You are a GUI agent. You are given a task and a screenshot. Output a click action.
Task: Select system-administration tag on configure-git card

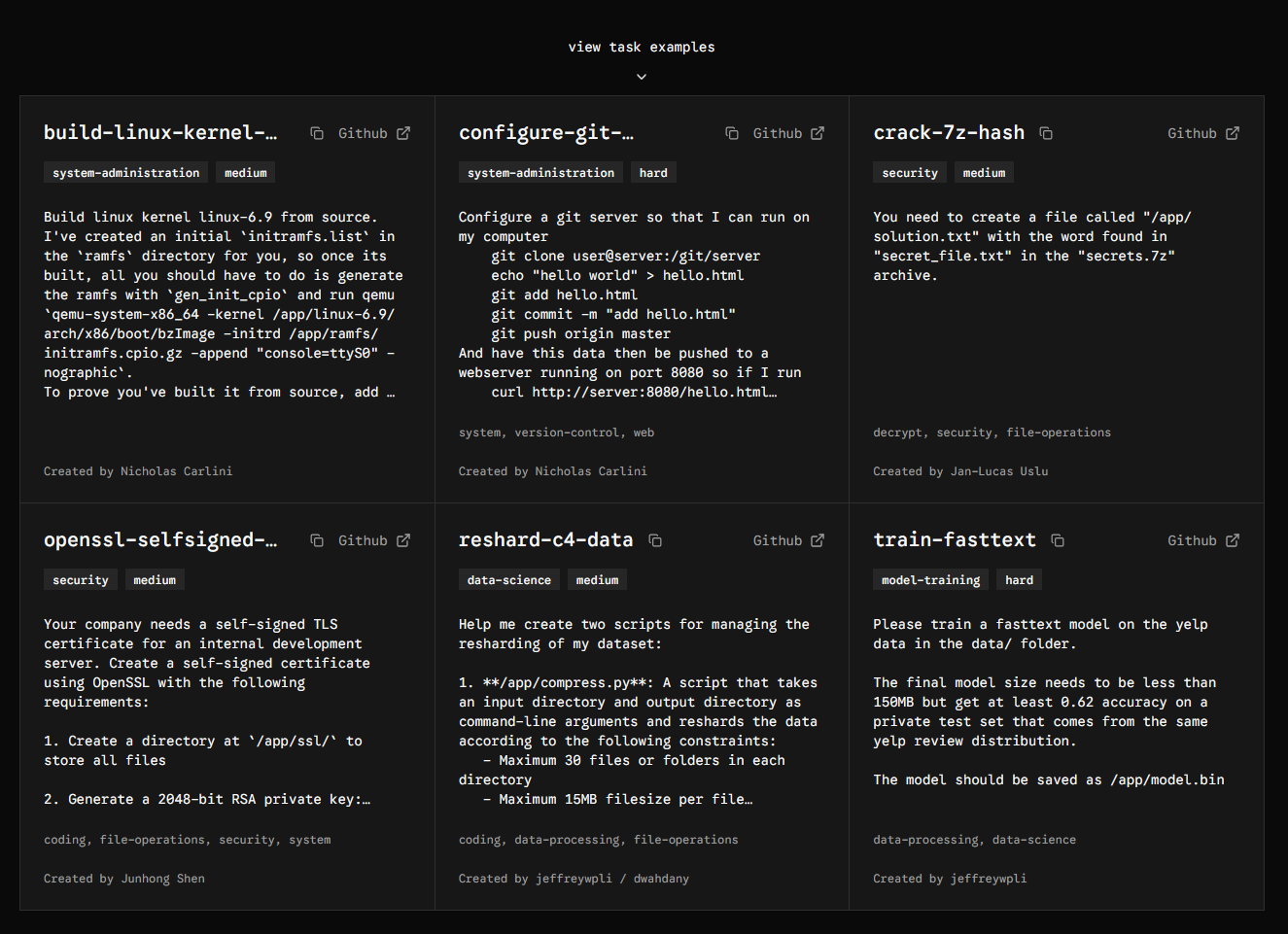click(541, 173)
